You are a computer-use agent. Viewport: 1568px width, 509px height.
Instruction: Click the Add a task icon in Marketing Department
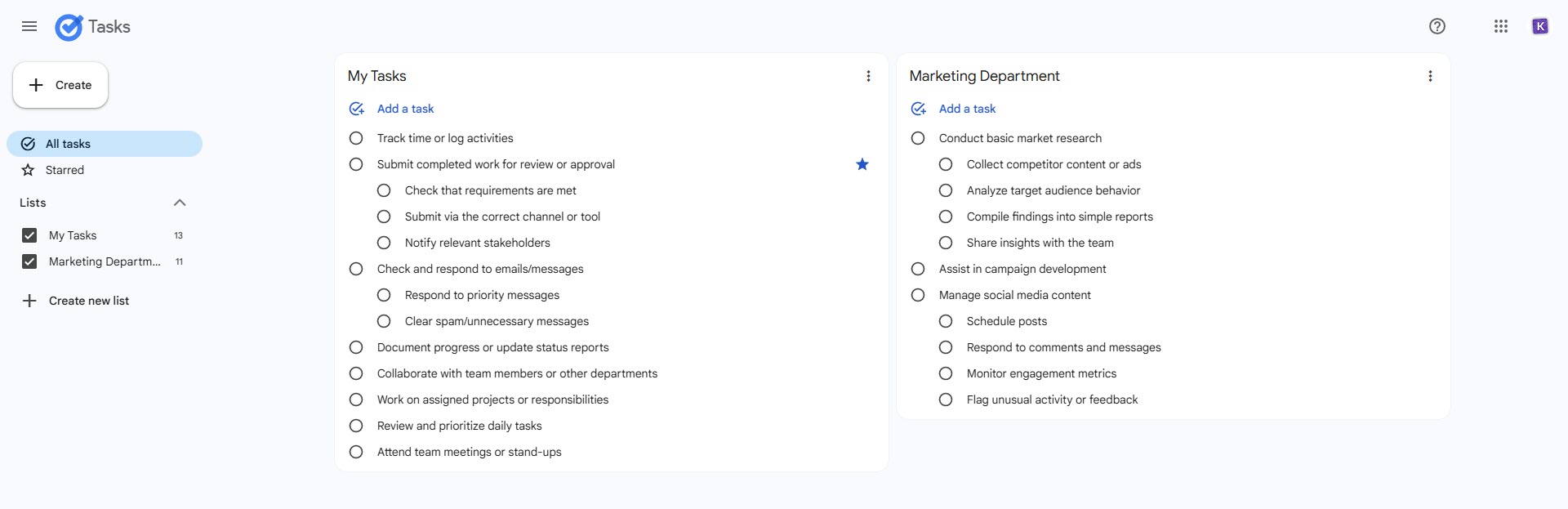(919, 109)
